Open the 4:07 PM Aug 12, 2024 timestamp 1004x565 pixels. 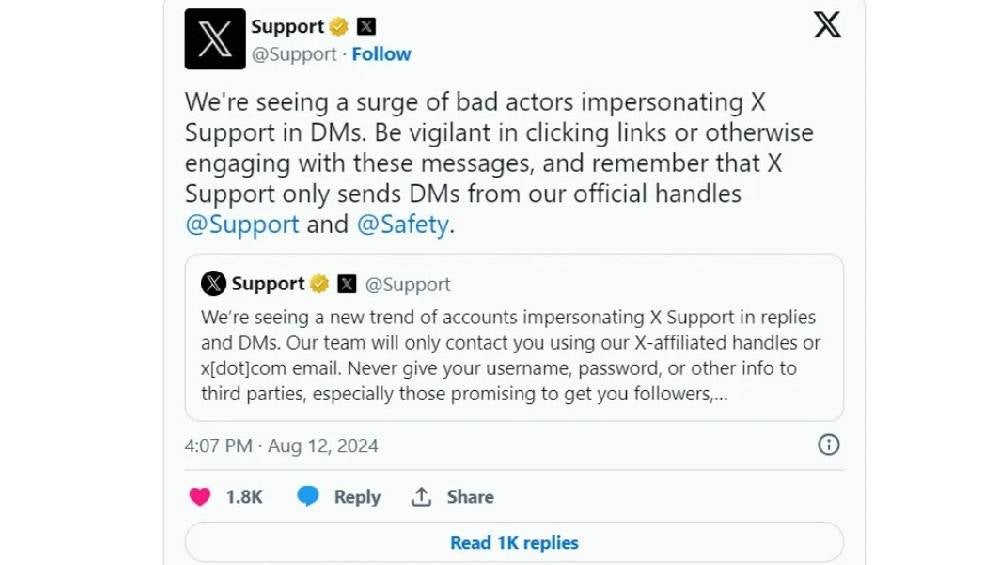pos(282,445)
